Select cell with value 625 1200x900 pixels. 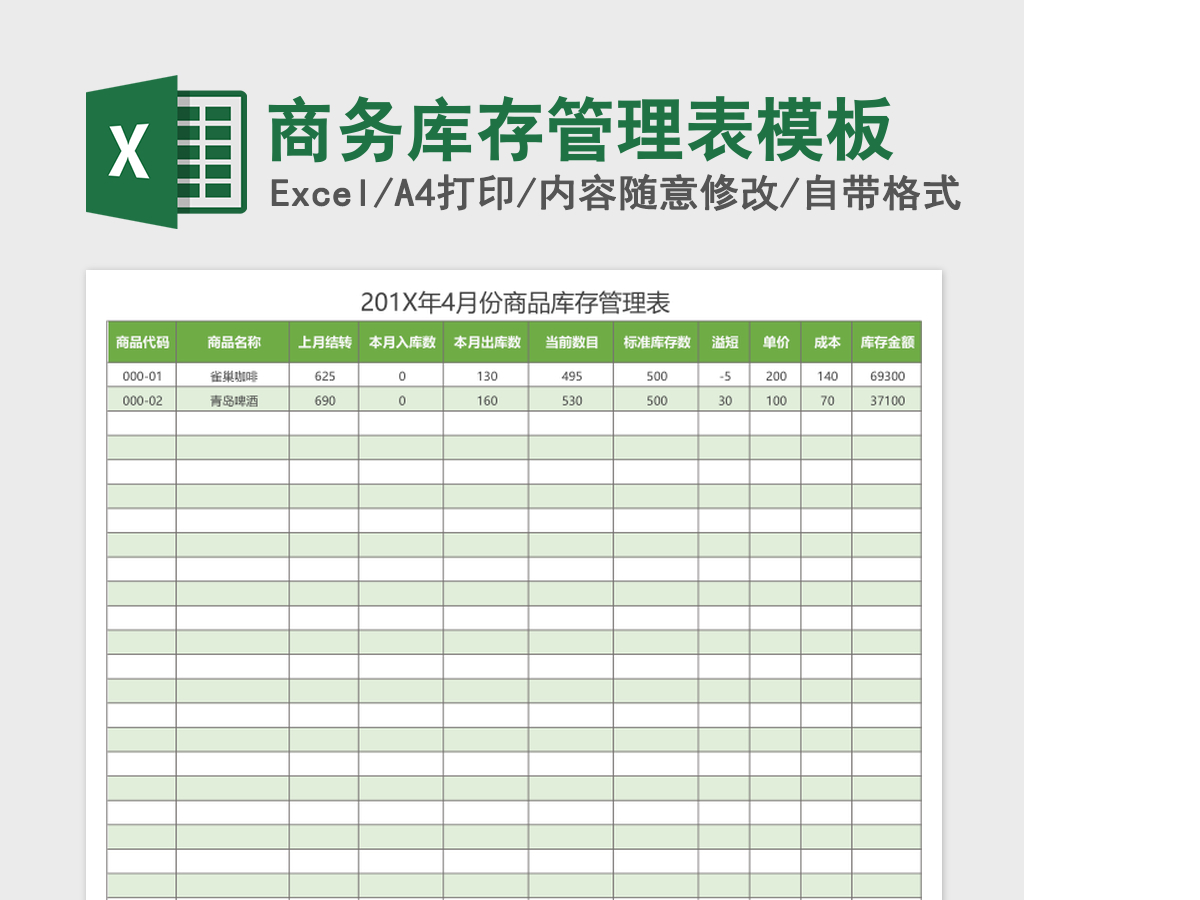tap(324, 376)
